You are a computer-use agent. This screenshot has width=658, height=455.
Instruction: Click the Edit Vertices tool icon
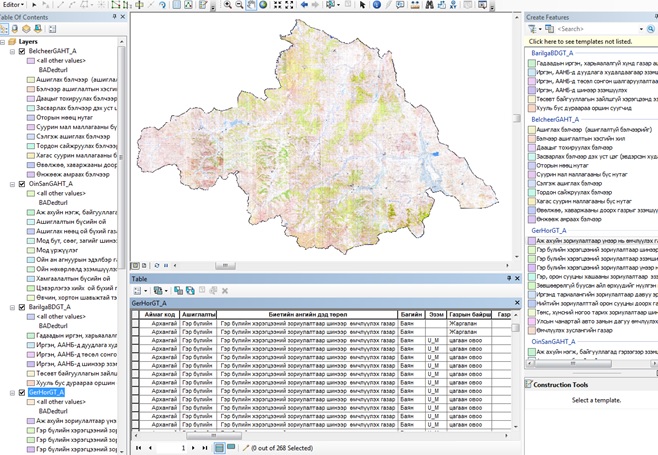[115, 5]
